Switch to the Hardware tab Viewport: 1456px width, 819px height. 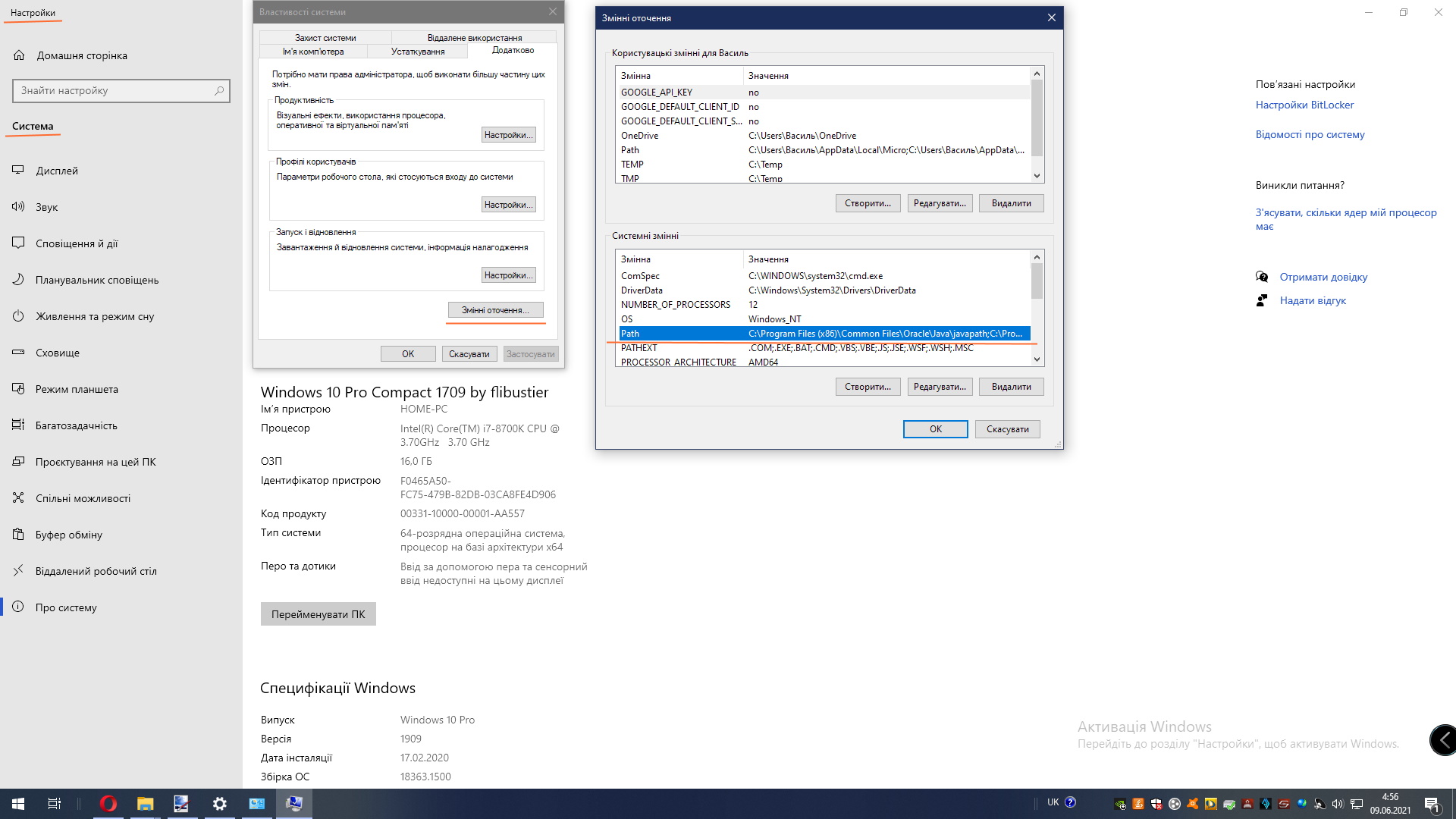418,51
